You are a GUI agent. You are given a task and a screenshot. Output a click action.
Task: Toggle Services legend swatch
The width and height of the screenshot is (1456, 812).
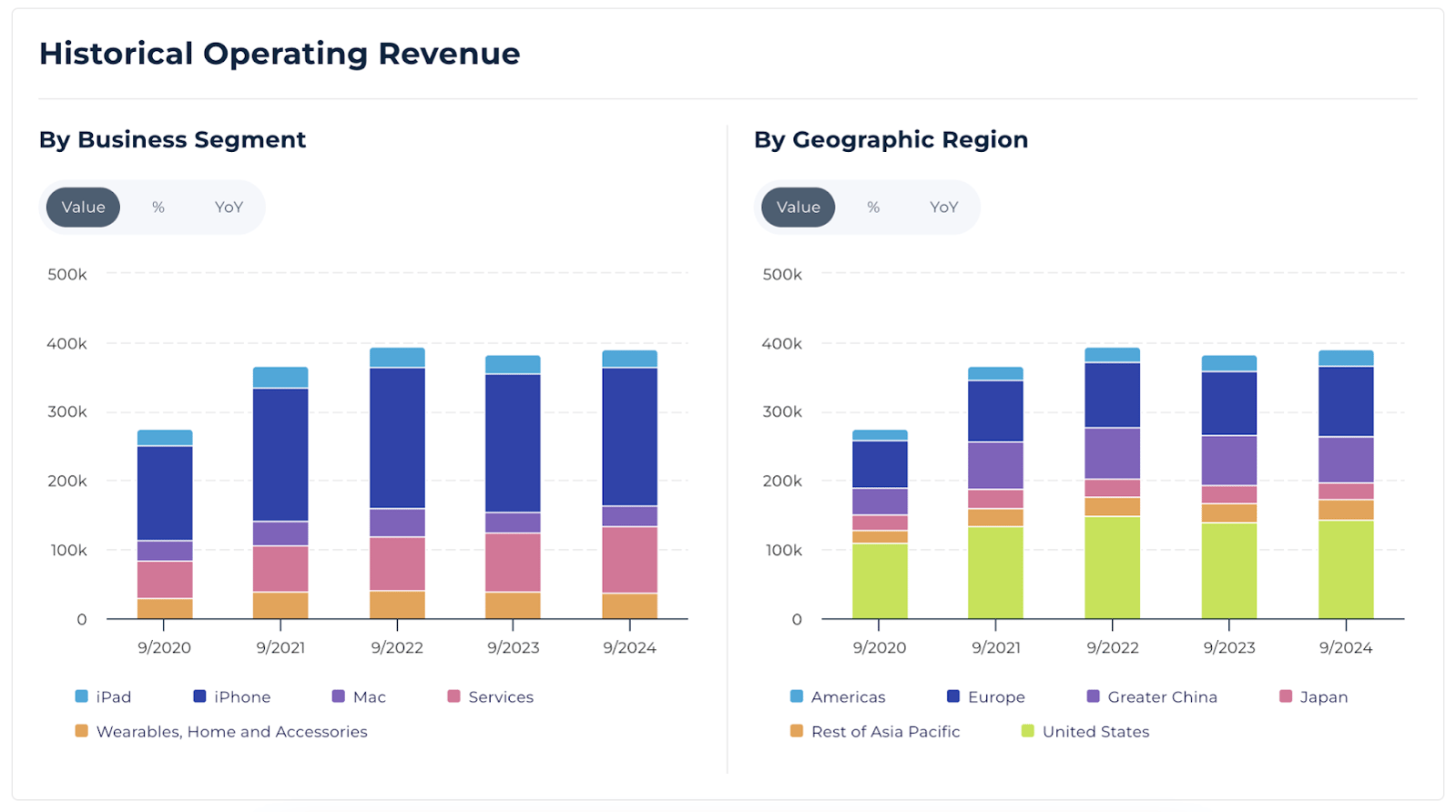pos(453,696)
